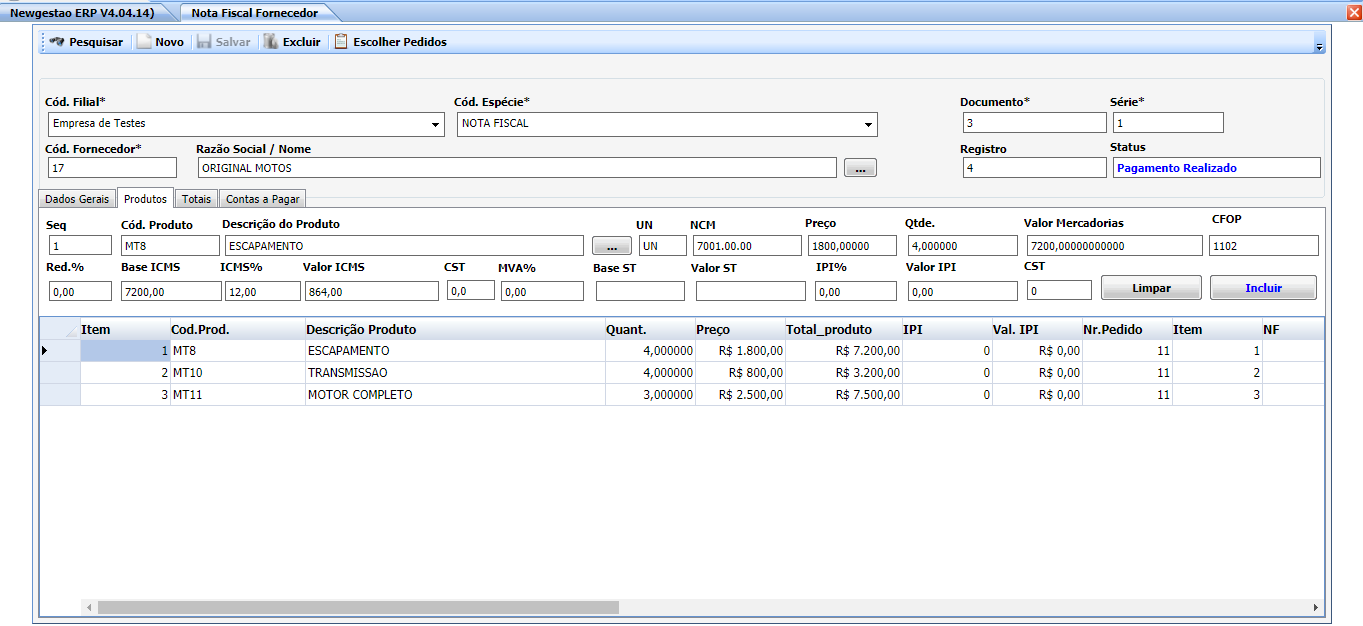This screenshot has height=626, width=1363.
Task: Click the Documento input field
Action: pyautogui.click(x=1035, y=123)
